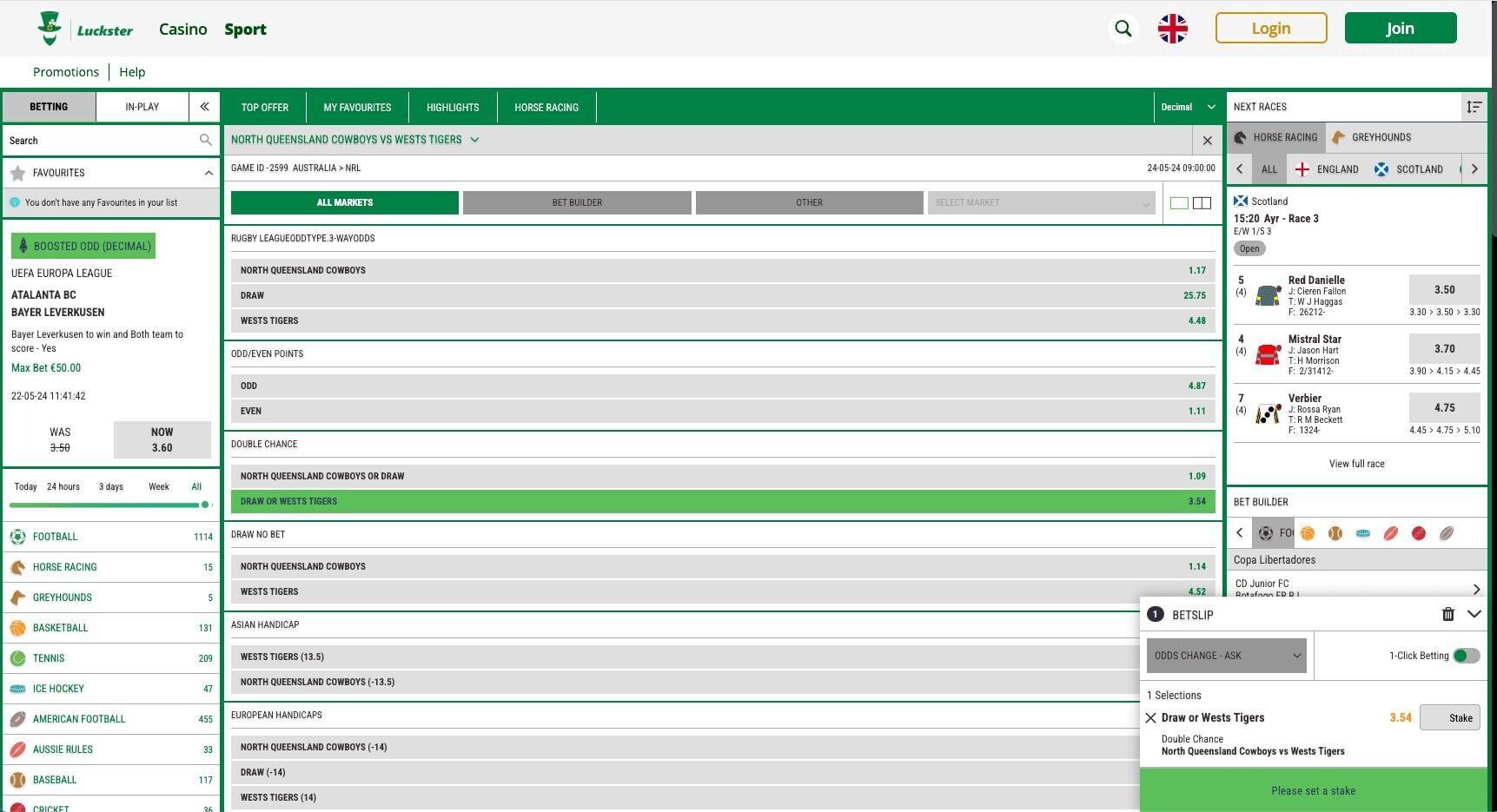1497x812 pixels.
Task: Select the Week time filter
Action: 159,486
